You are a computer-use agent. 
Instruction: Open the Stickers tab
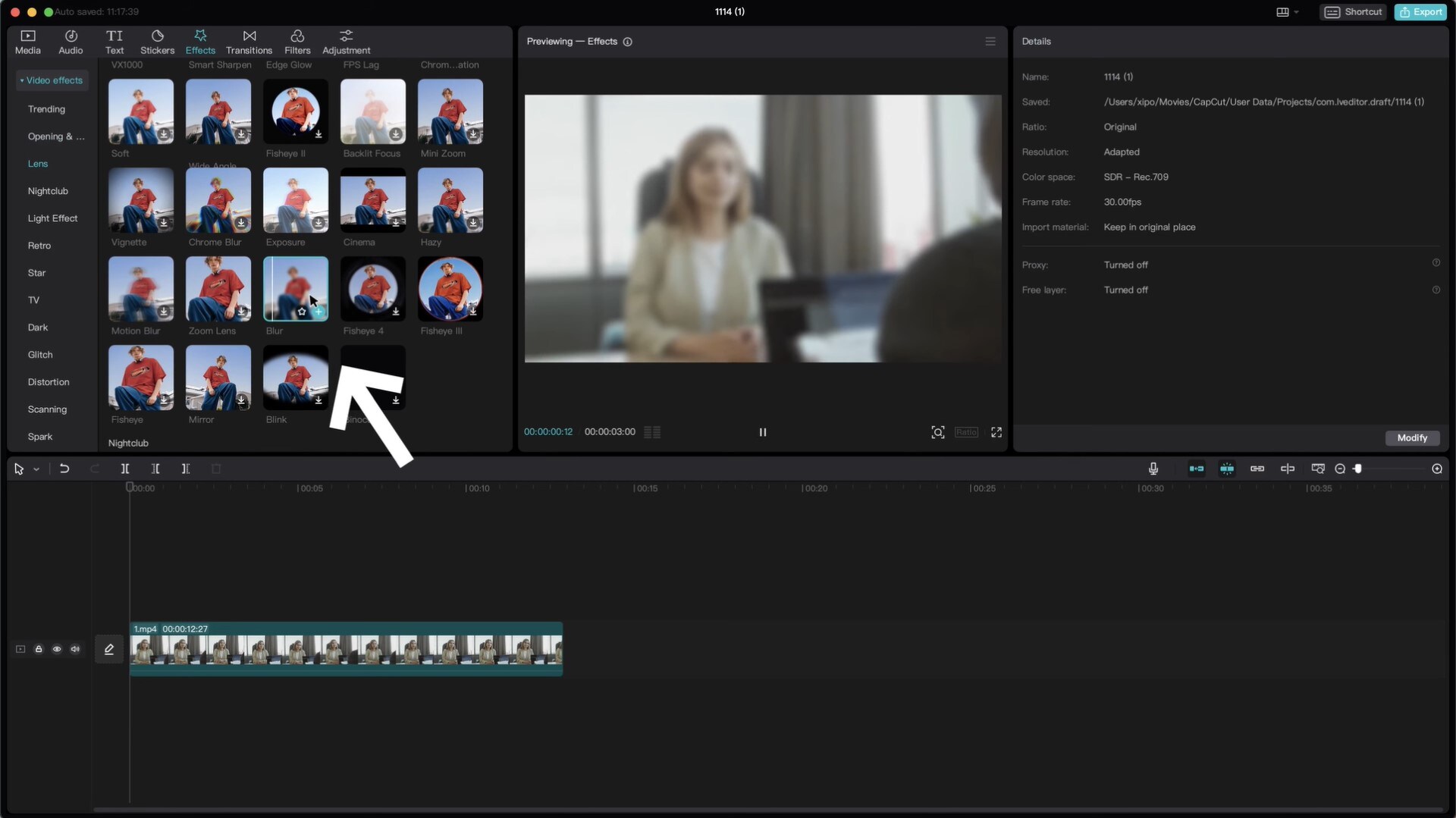point(157,42)
